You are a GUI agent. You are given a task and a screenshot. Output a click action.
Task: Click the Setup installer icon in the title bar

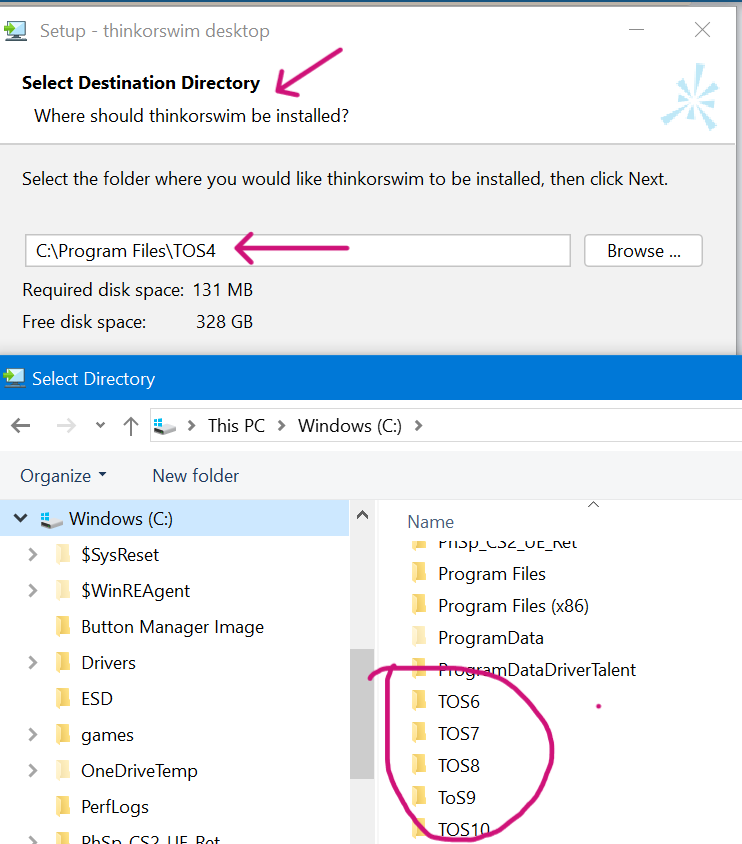(x=15, y=31)
